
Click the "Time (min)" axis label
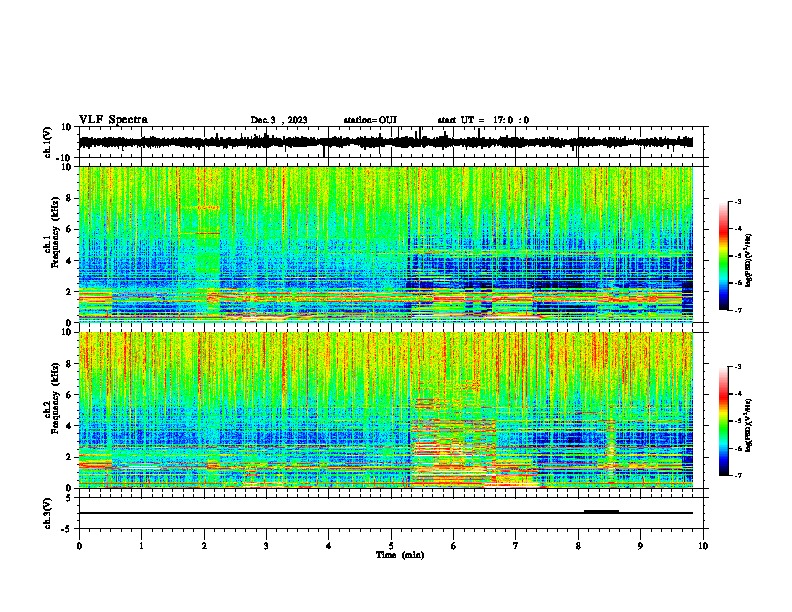[x=400, y=555]
